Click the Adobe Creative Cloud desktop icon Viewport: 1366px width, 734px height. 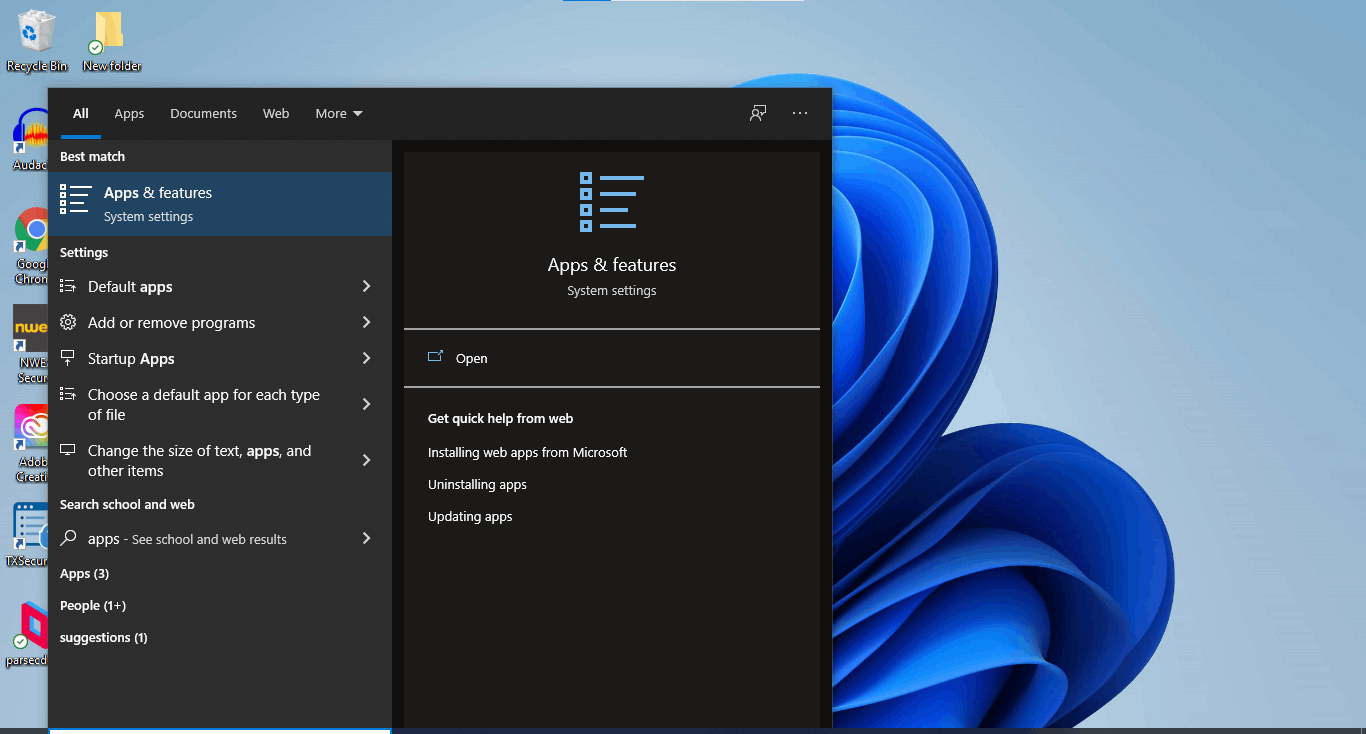32,444
